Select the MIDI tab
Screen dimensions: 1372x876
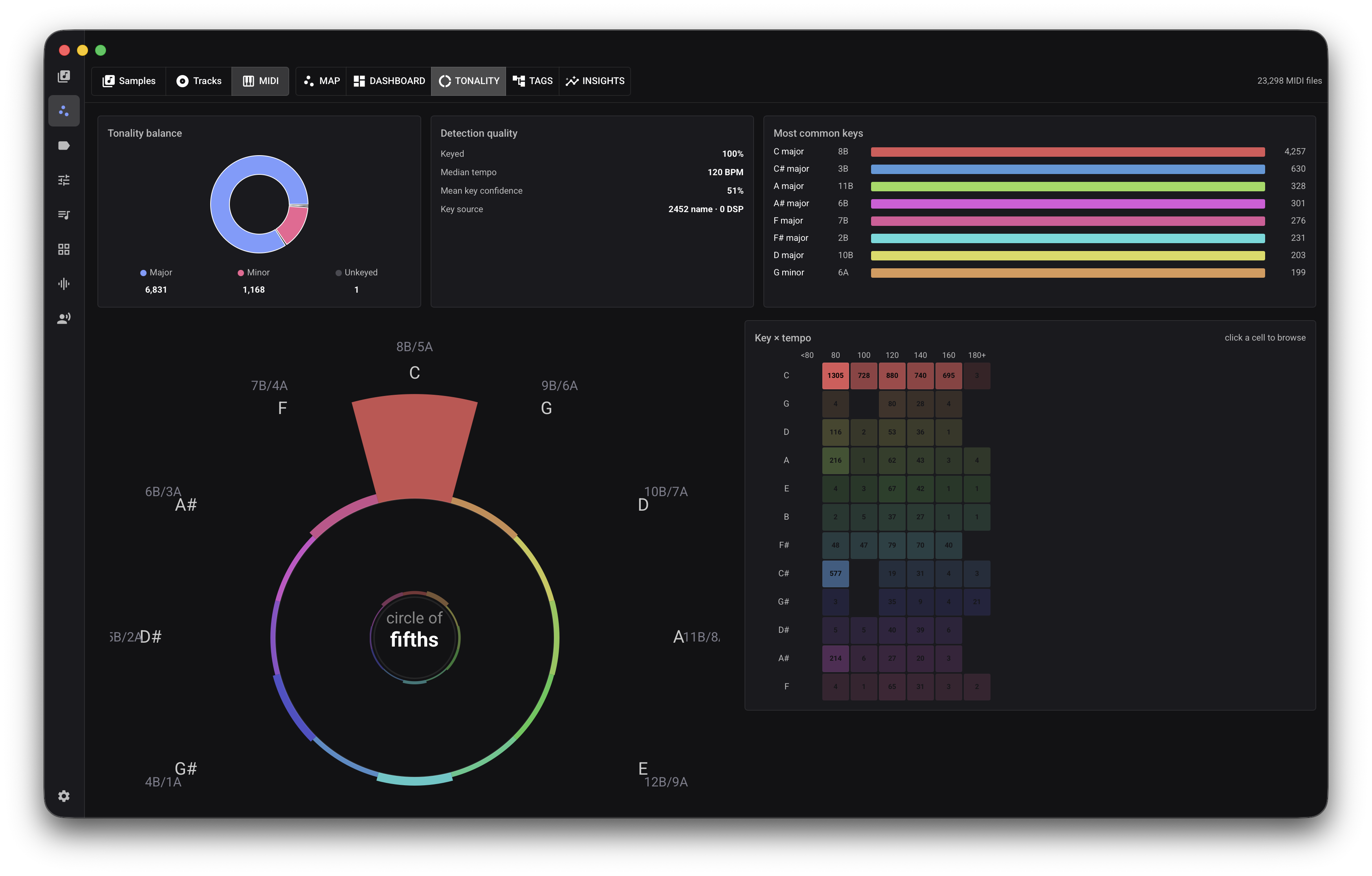point(260,81)
